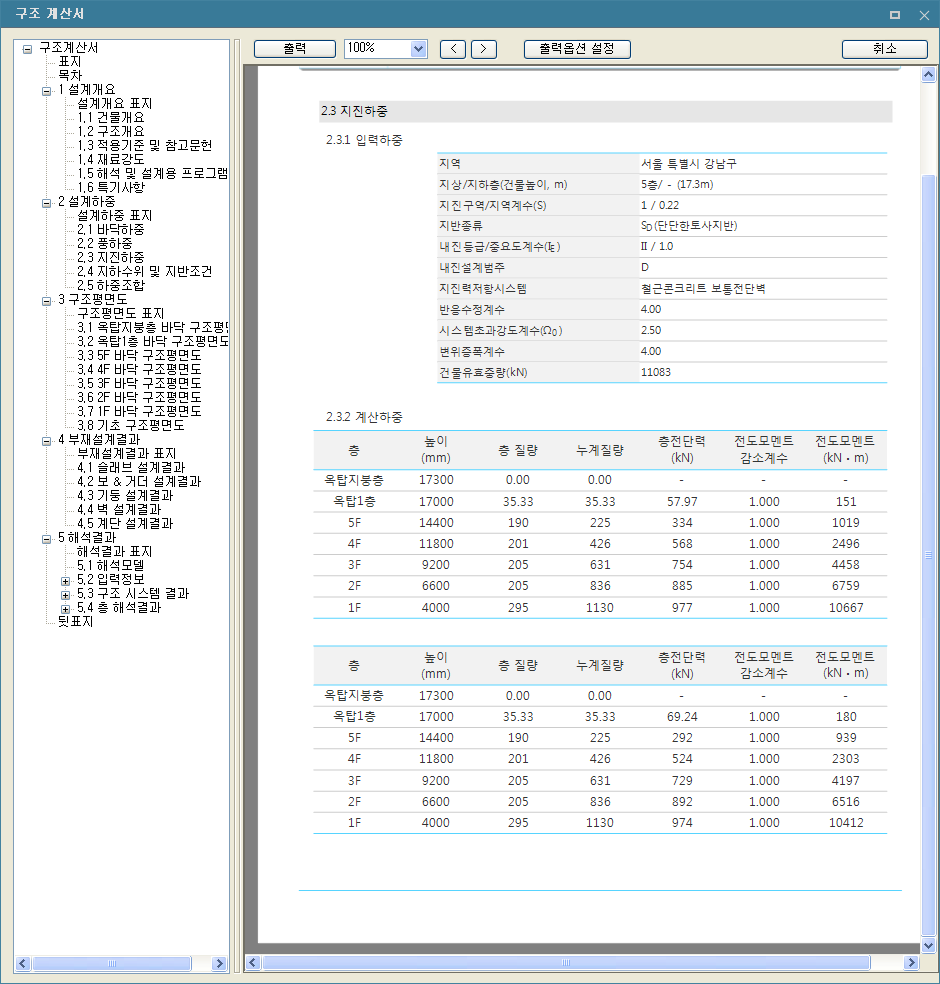The height and width of the screenshot is (984, 940).
Task: Open 1.3 적용기준 및 참고문헌 section
Action: (x=145, y=145)
